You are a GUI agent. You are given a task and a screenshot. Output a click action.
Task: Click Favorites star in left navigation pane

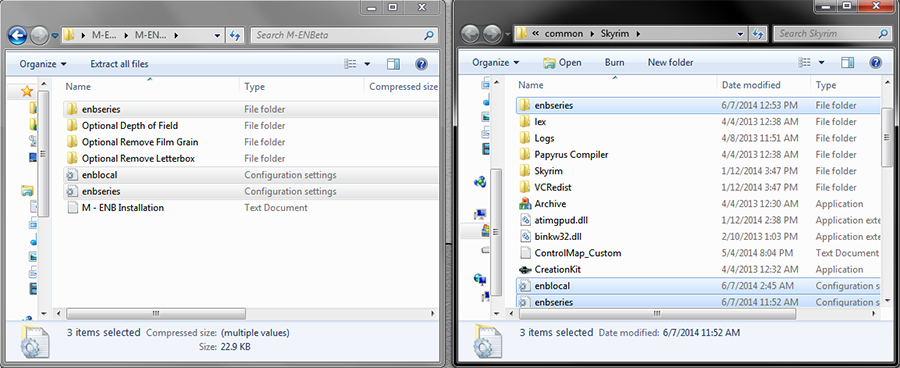tap(26, 91)
